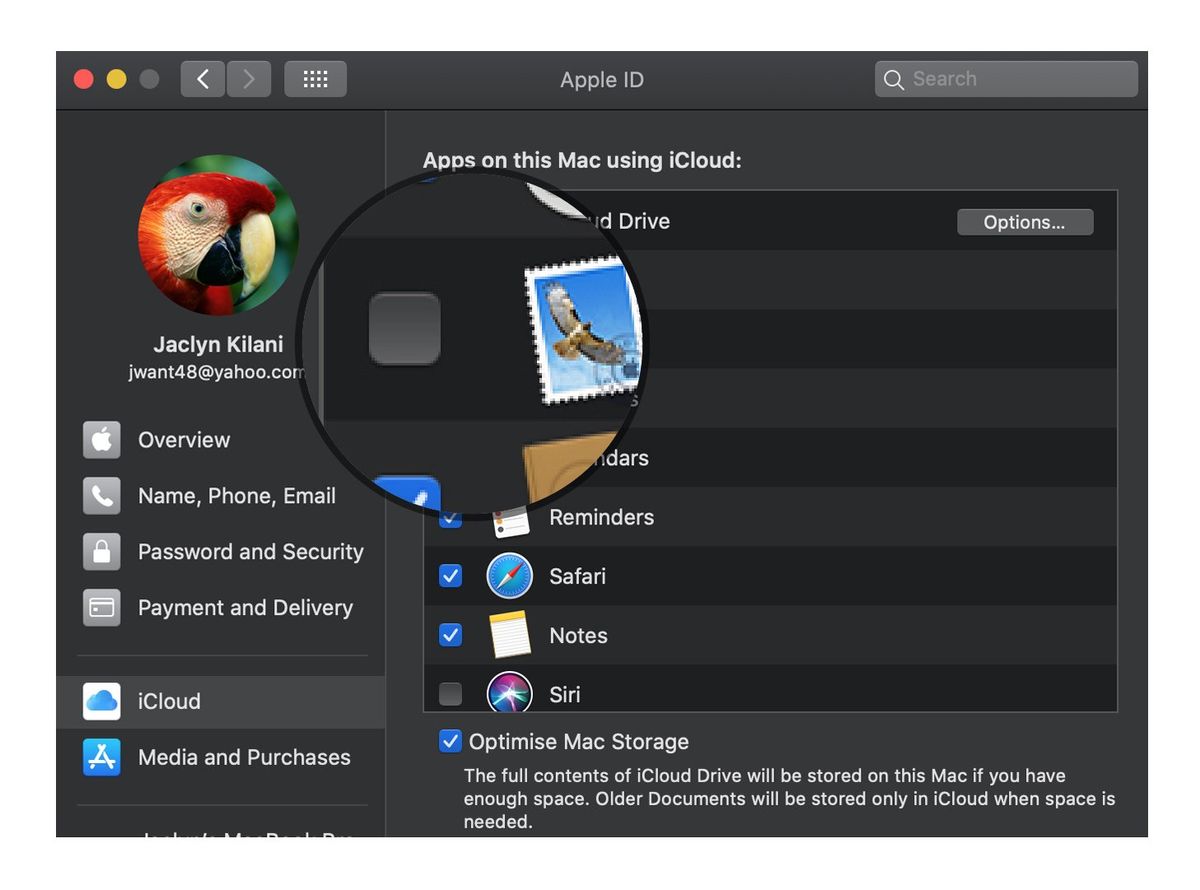Uncheck the Safari sync checkbox
1200x890 pixels.
pos(450,576)
